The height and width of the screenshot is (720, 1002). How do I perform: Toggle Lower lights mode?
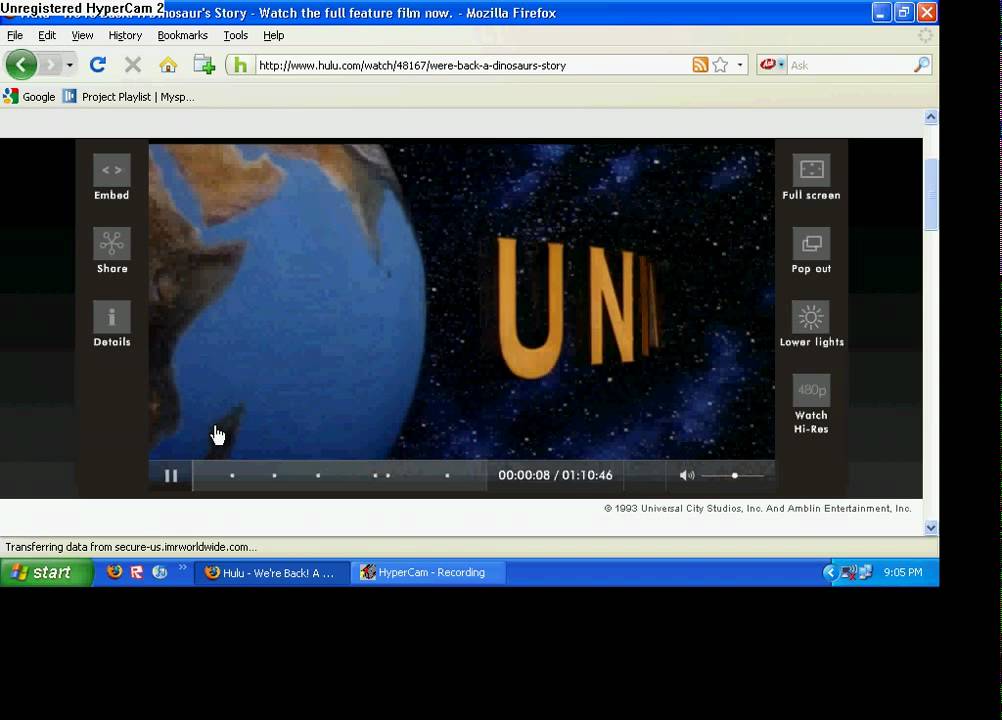(x=812, y=317)
